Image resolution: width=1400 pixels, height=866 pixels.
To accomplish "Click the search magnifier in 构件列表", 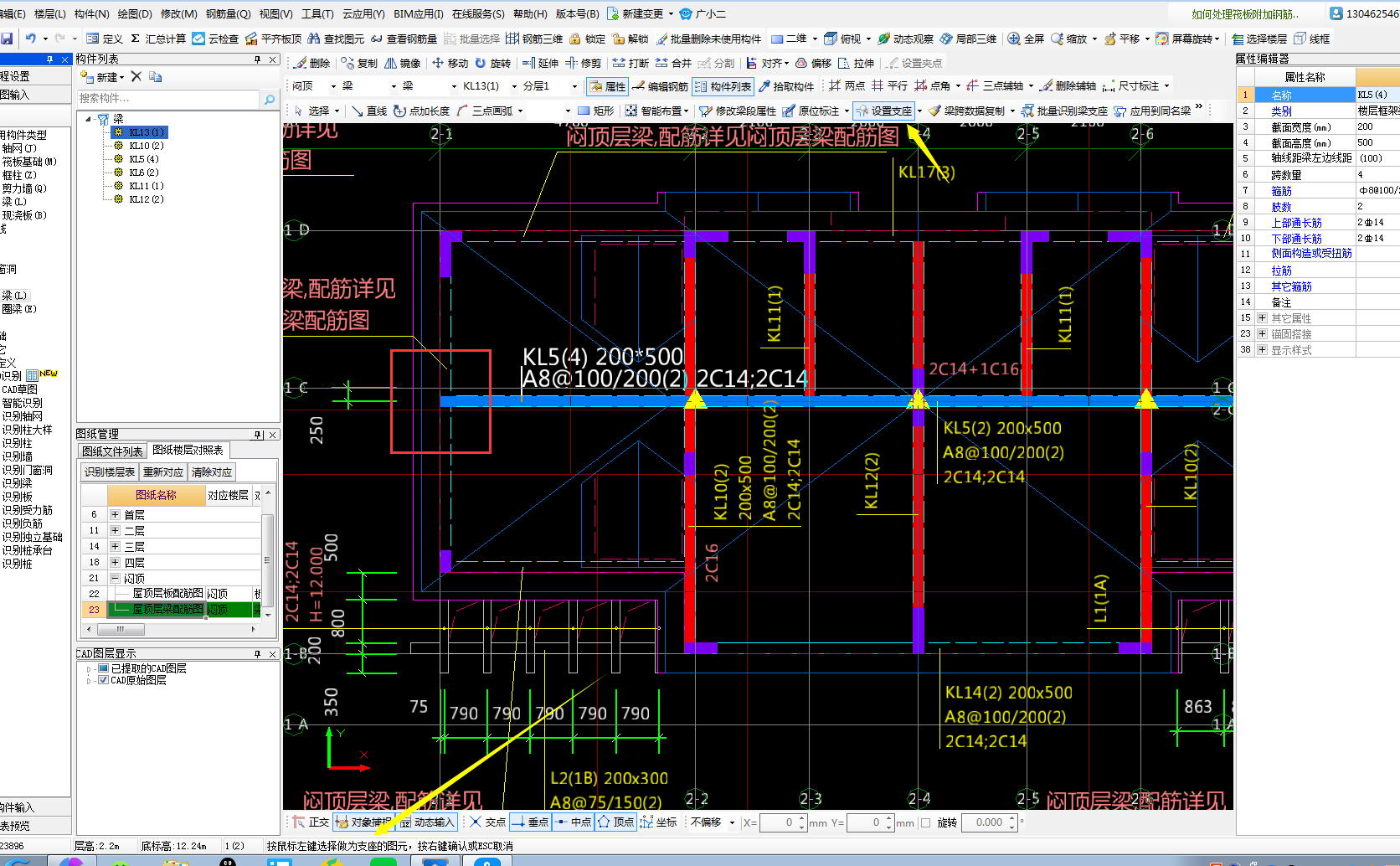I will pyautogui.click(x=270, y=99).
